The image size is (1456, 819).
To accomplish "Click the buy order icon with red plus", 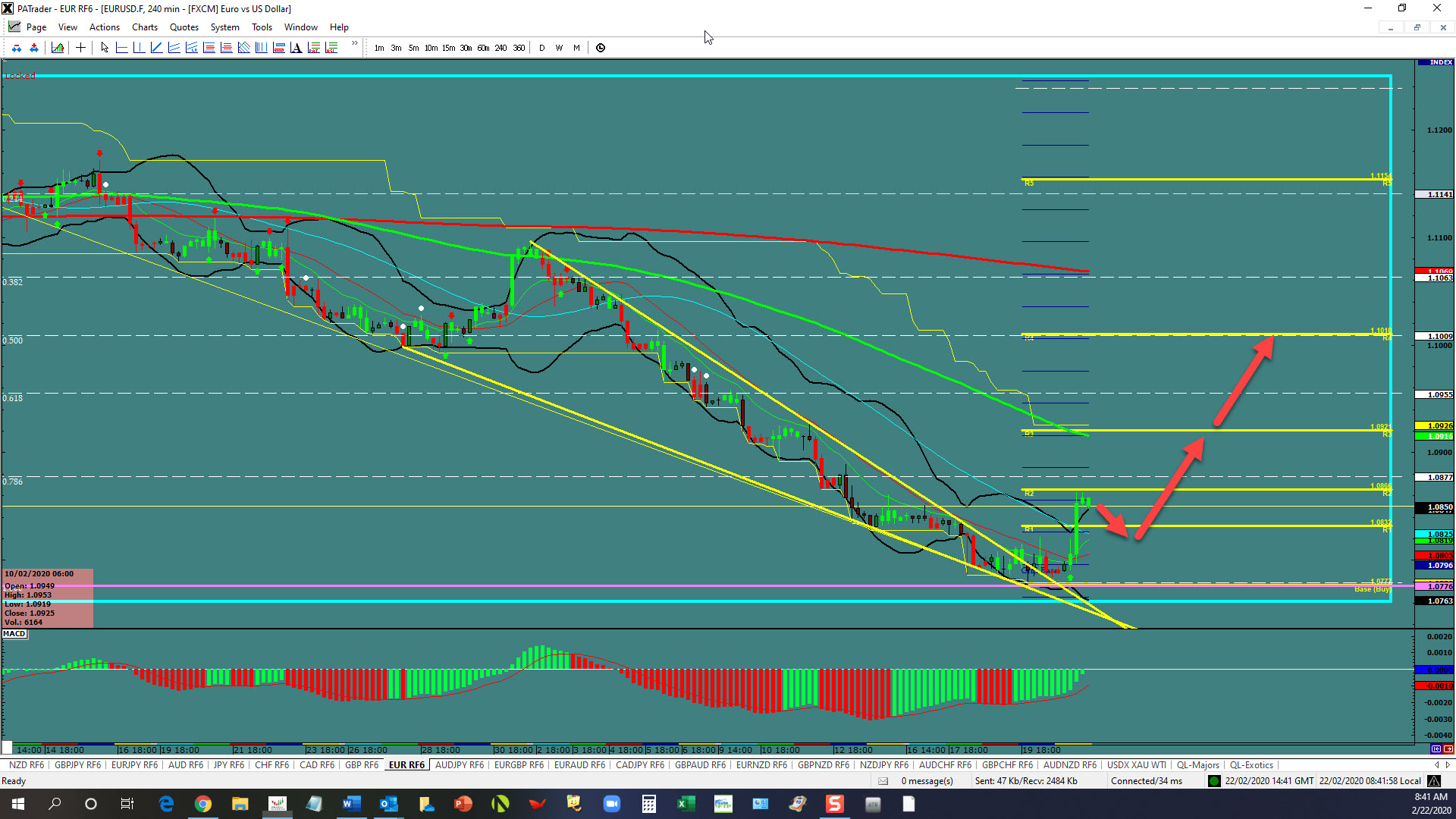I will click(x=34, y=48).
